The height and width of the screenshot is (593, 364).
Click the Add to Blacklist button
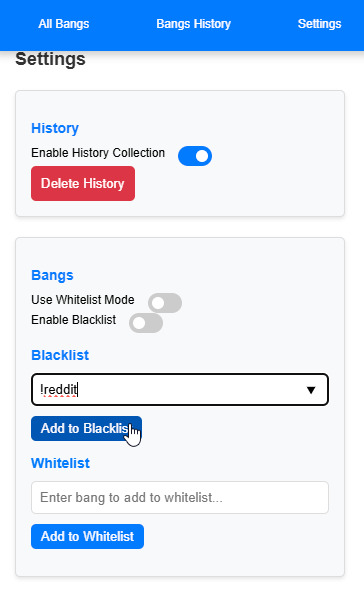[86, 428]
